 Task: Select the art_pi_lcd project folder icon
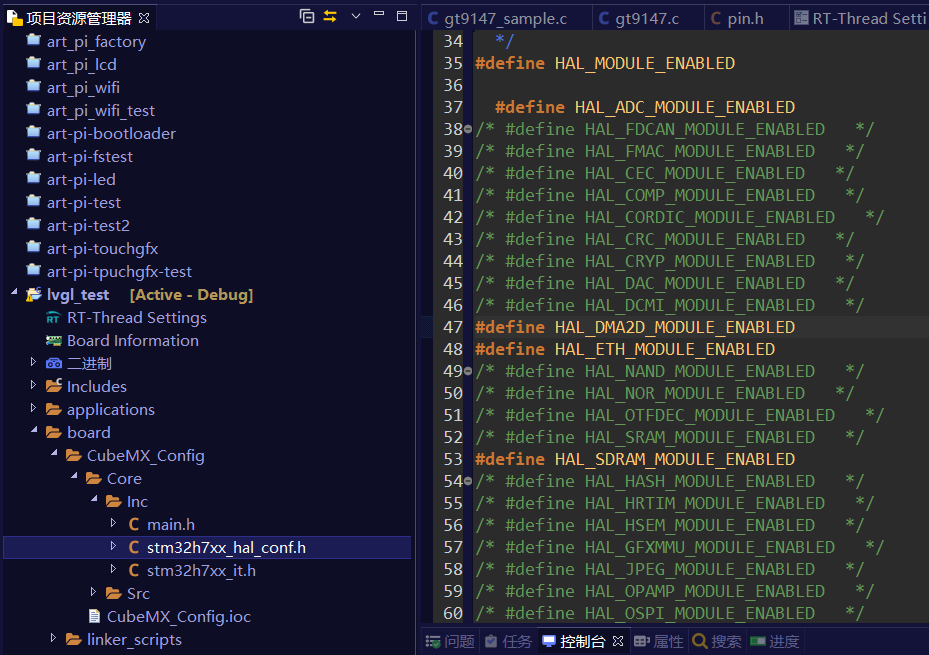[x=34, y=63]
